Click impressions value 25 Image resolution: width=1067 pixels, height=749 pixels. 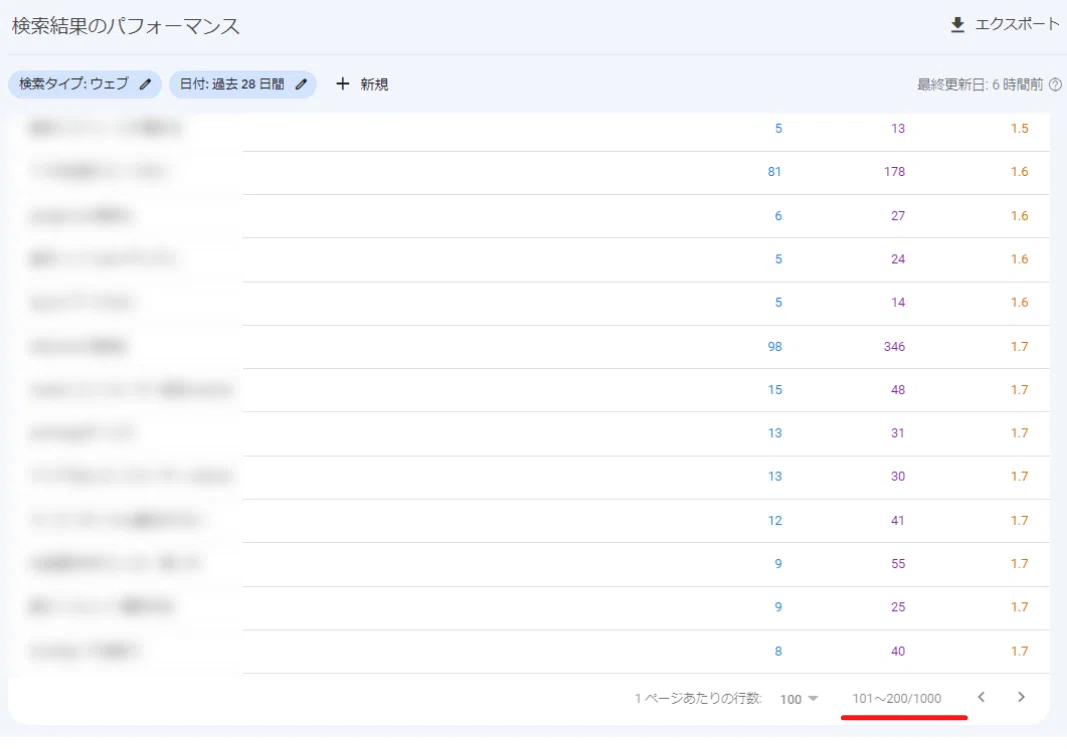(x=898, y=607)
